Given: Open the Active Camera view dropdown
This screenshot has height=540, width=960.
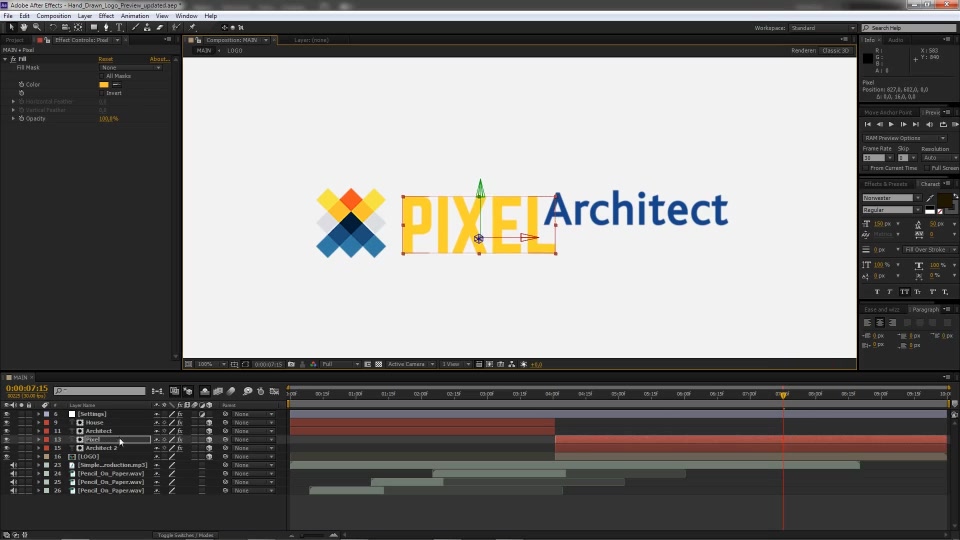Looking at the screenshot, I should click(x=410, y=364).
